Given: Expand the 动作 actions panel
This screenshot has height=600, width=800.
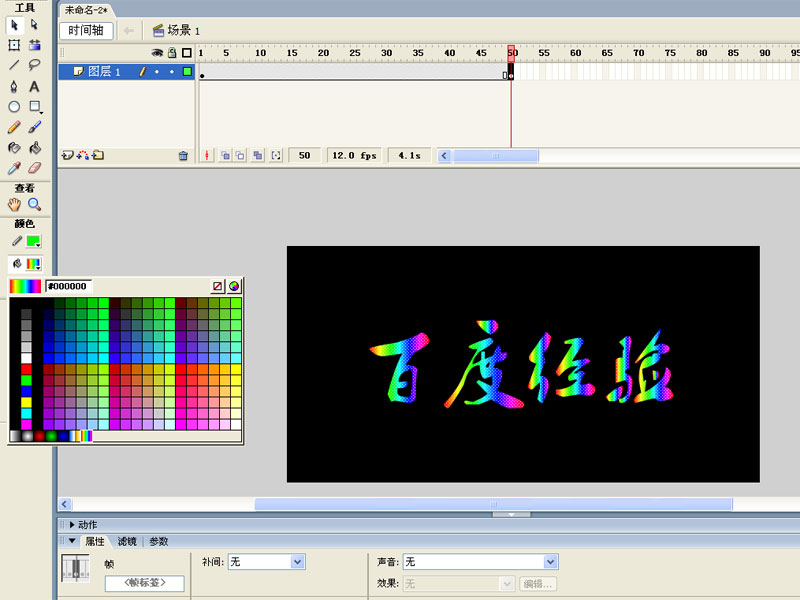Looking at the screenshot, I should click(x=72, y=524).
